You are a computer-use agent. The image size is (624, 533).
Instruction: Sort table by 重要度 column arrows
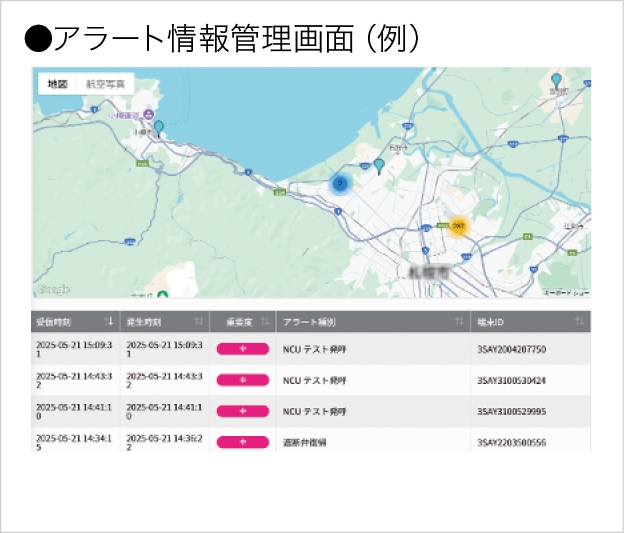click(x=265, y=322)
